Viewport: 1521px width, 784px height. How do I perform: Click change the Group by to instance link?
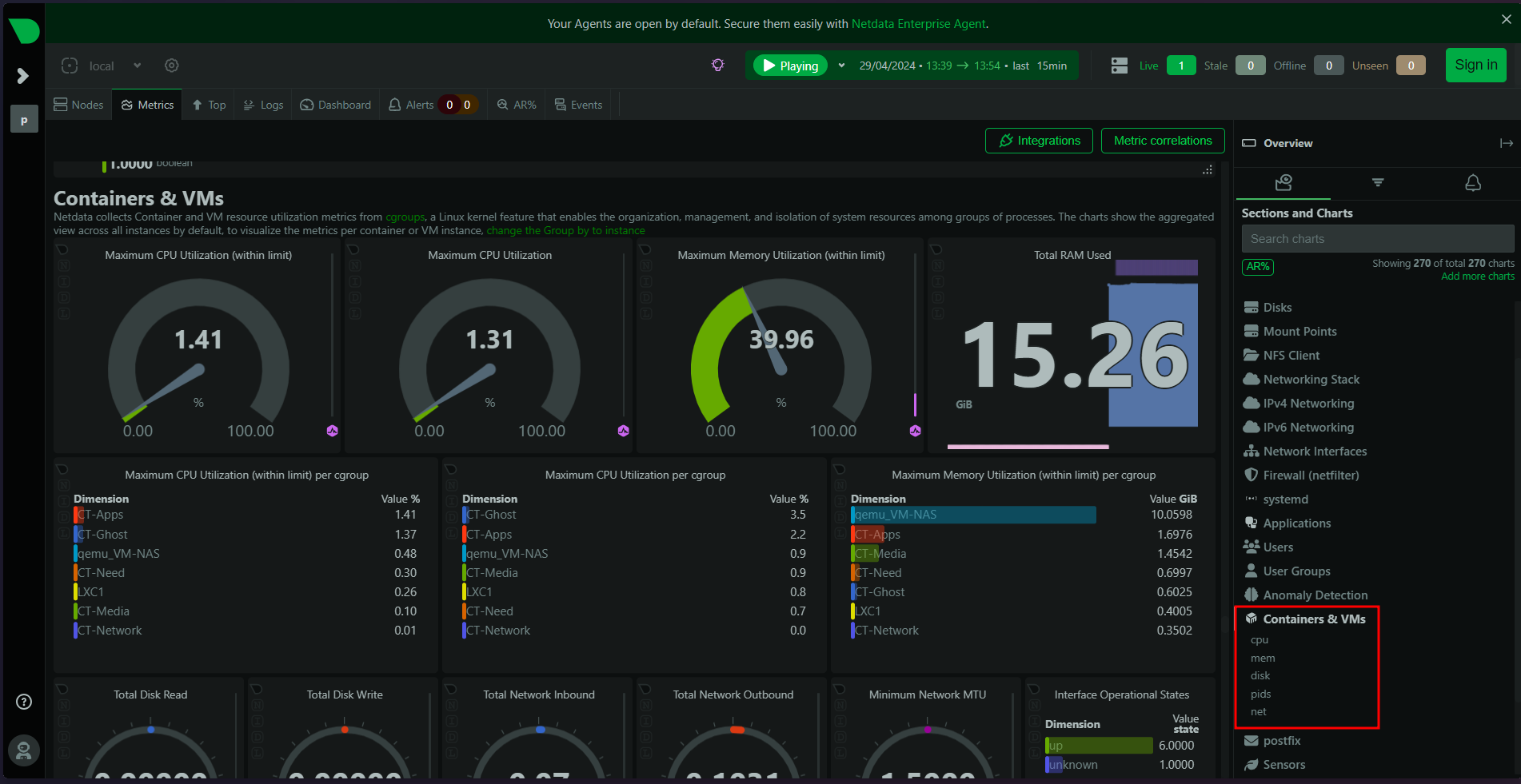pos(565,230)
